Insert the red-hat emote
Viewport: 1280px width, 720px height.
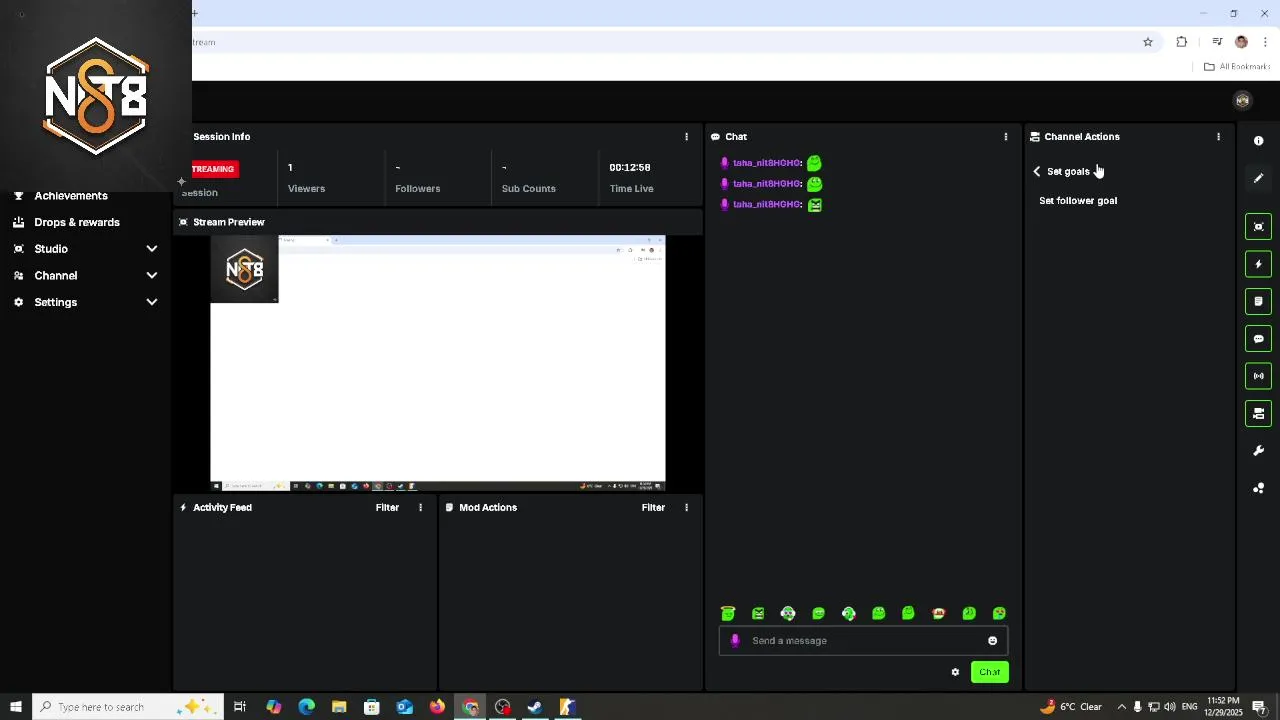(938, 614)
